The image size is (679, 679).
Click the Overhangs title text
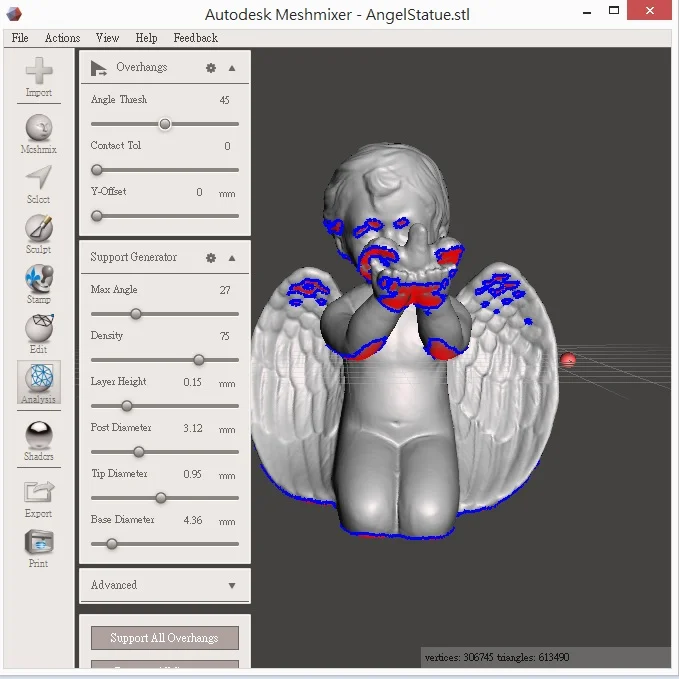[x=142, y=67]
